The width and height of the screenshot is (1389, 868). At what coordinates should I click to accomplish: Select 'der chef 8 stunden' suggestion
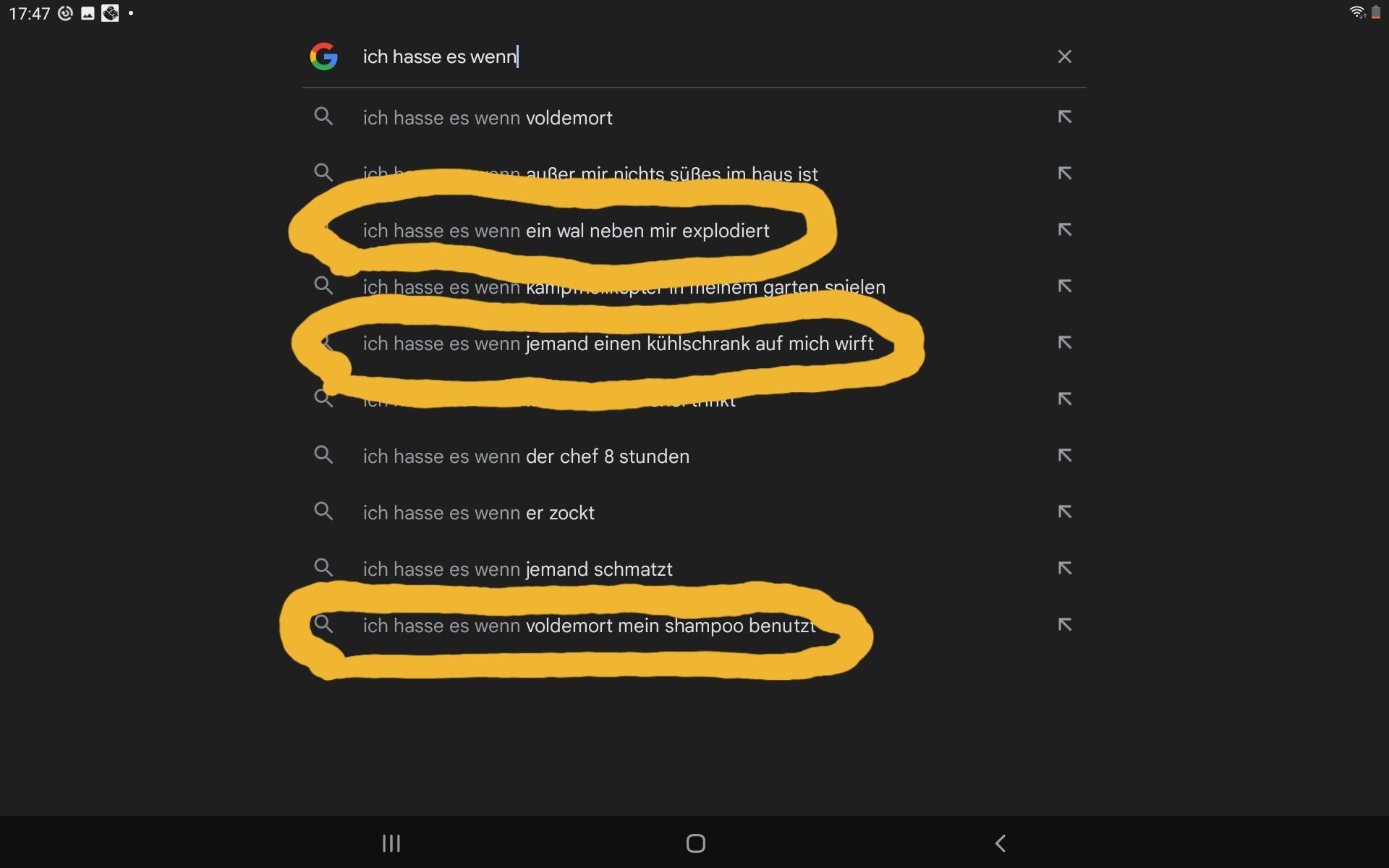[x=694, y=456]
